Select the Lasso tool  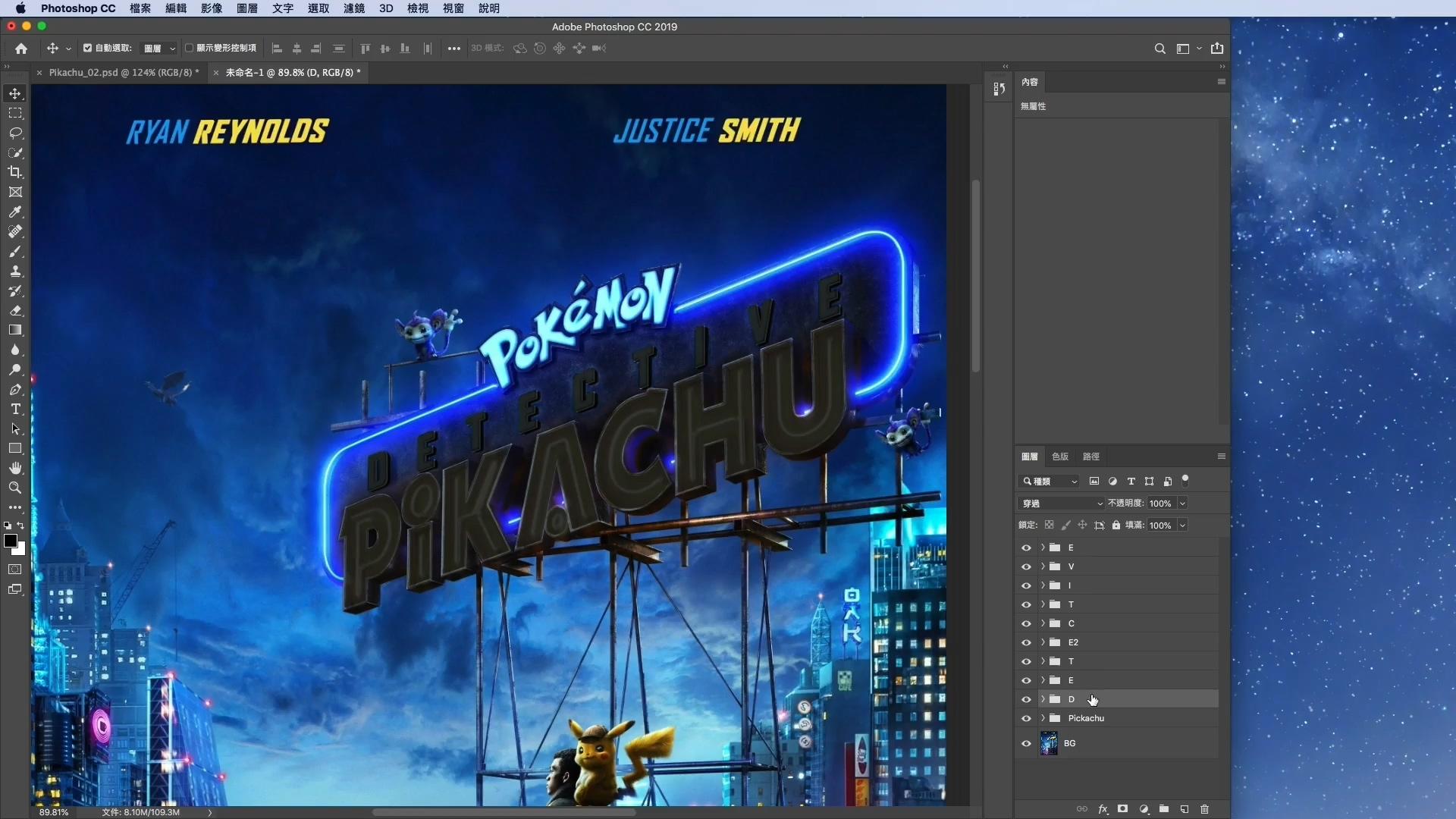(x=15, y=133)
